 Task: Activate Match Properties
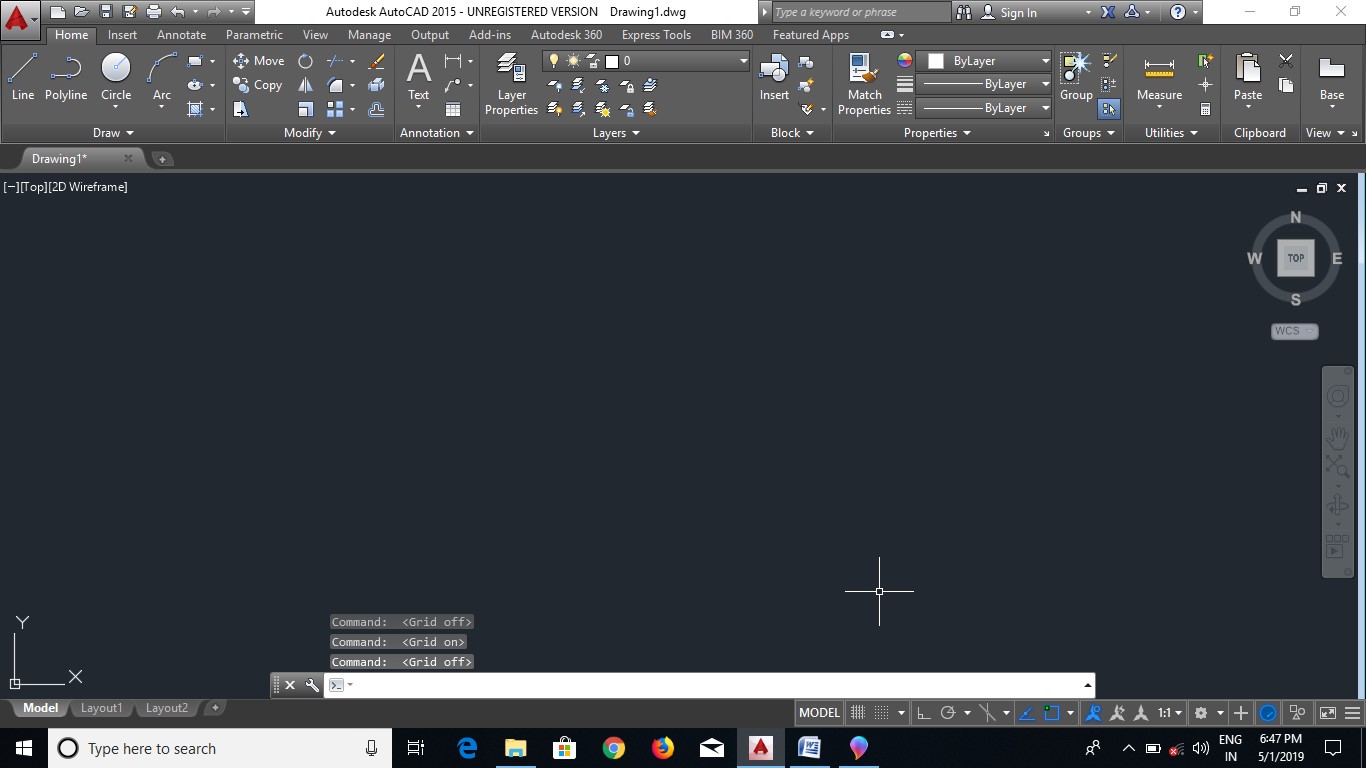pos(864,83)
